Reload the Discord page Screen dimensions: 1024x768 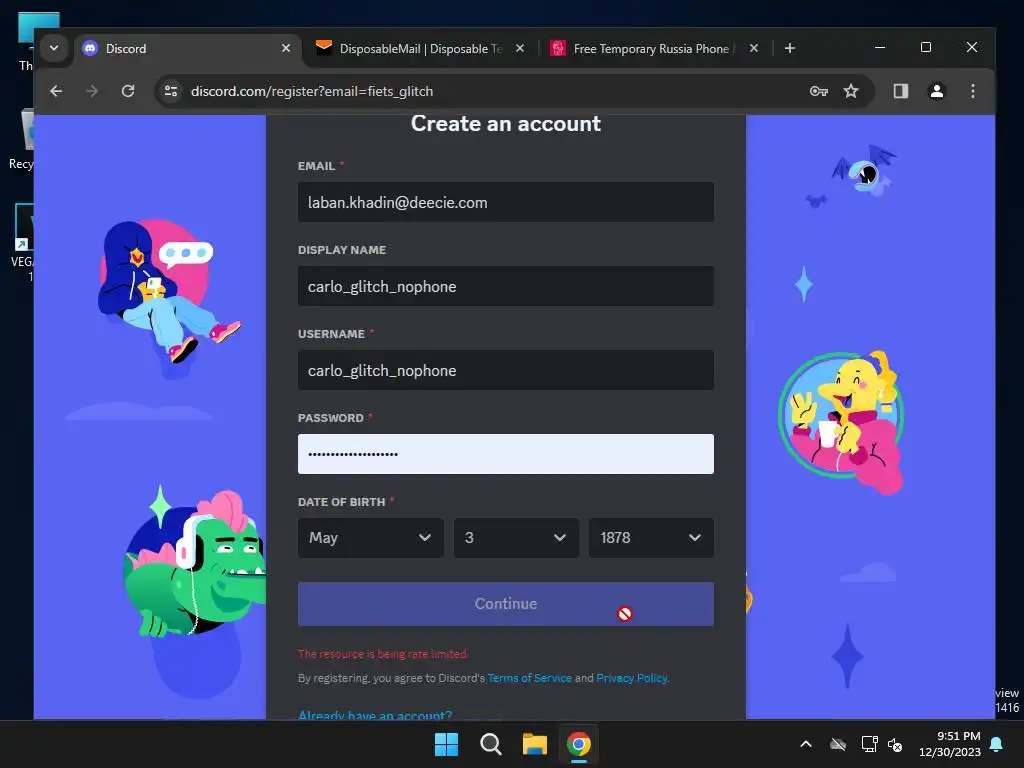tap(128, 91)
